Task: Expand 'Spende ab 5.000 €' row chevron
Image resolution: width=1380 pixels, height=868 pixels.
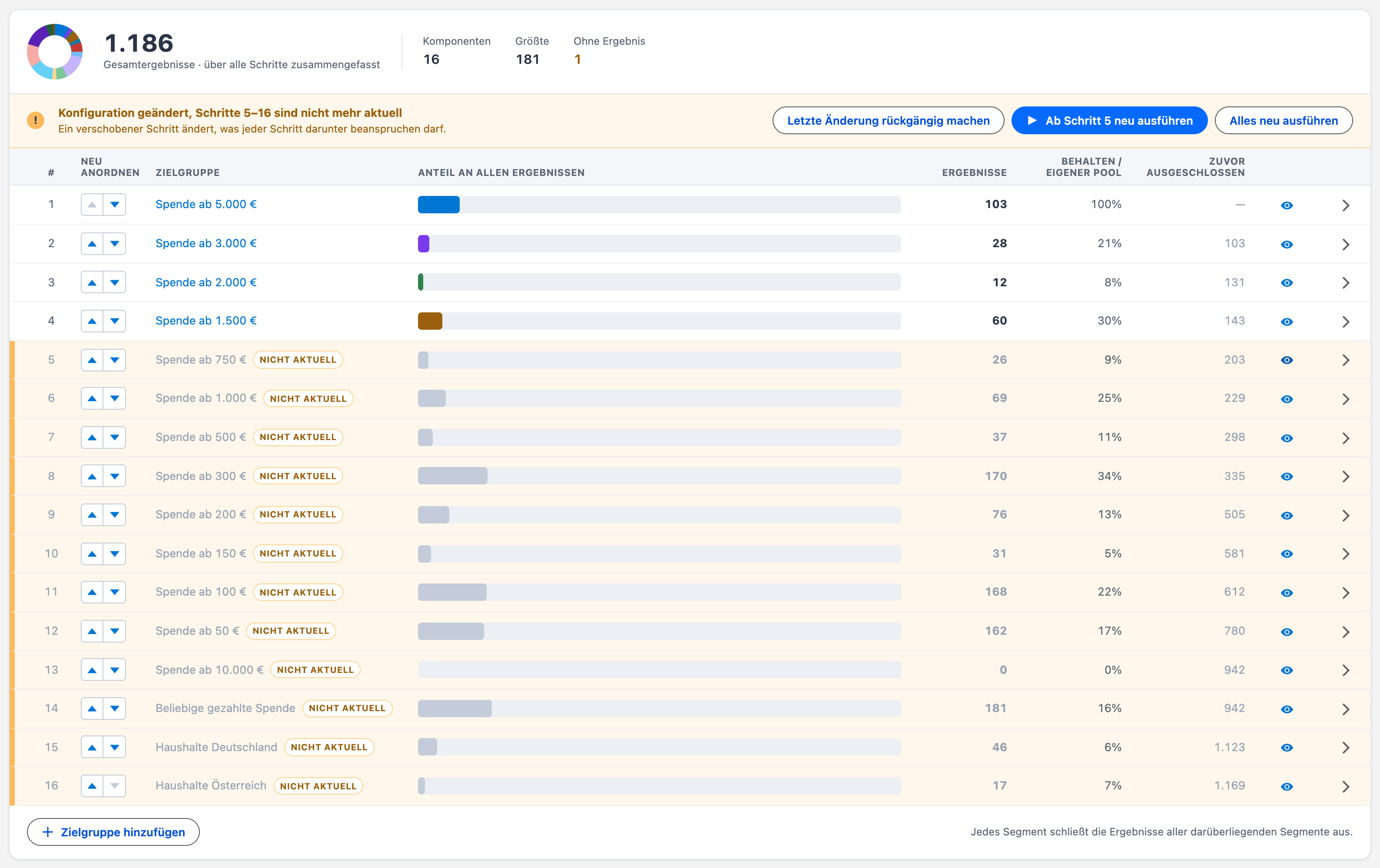Action: click(x=1346, y=205)
